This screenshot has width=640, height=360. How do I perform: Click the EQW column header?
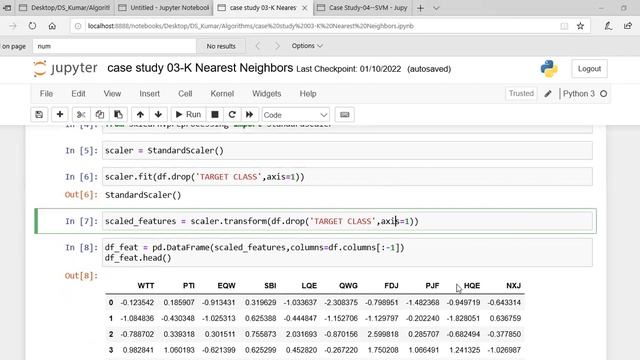pyautogui.click(x=227, y=286)
